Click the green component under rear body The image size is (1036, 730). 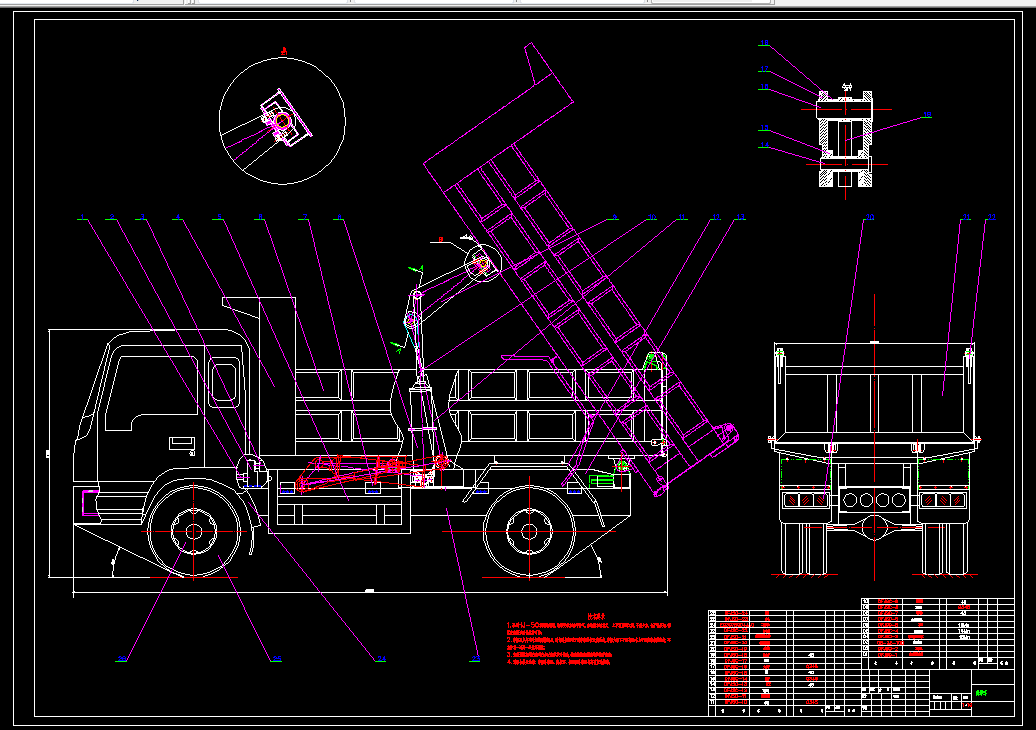click(x=601, y=480)
